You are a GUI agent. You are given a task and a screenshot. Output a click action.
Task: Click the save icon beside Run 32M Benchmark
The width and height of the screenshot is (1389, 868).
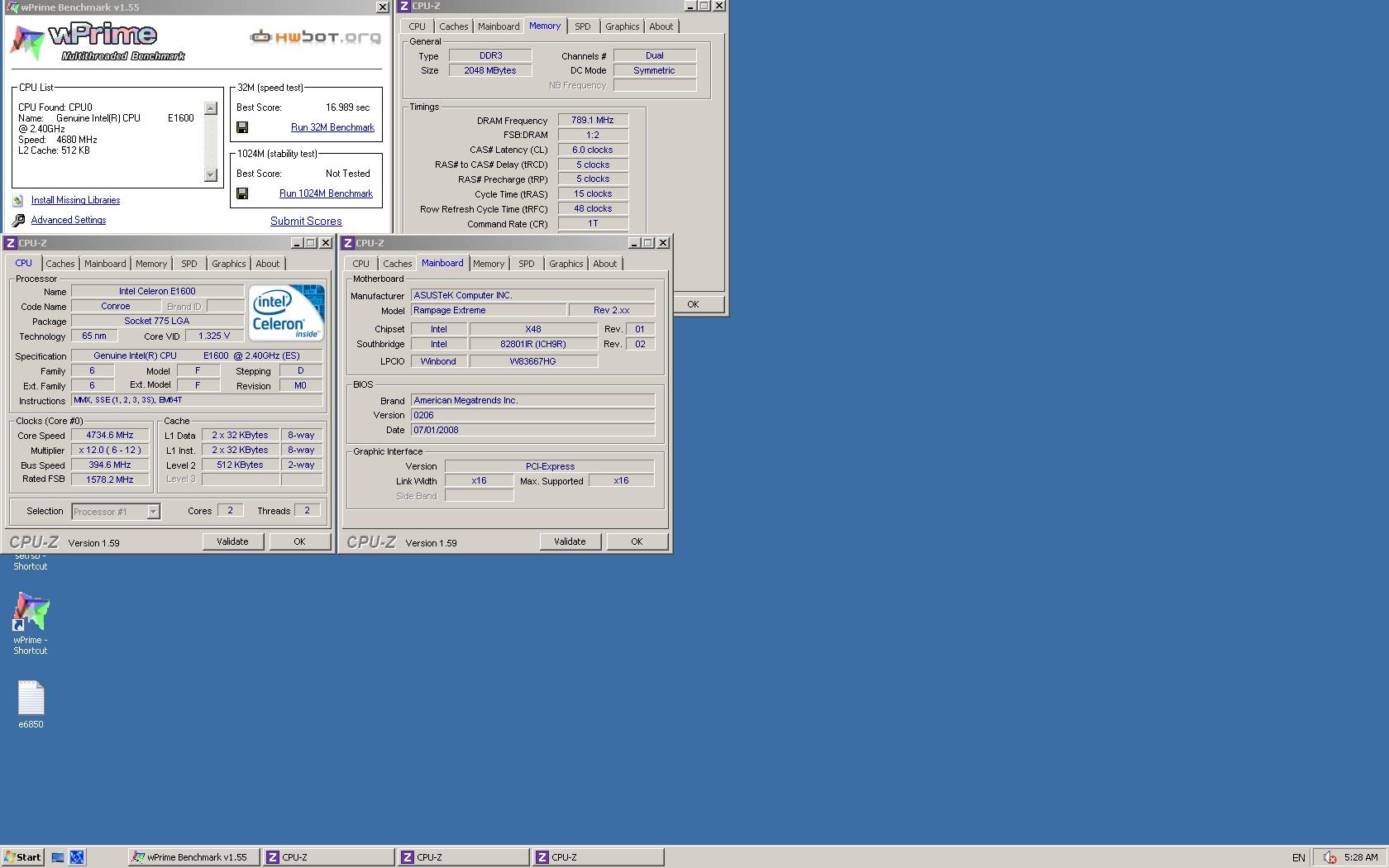(x=242, y=127)
